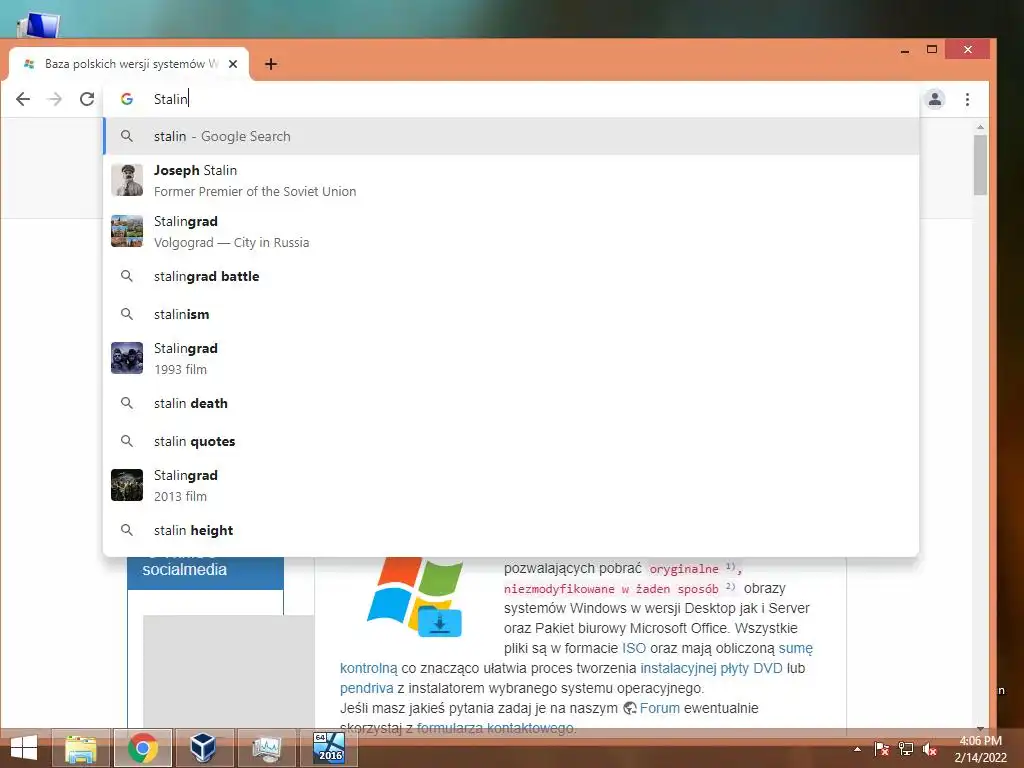Click the Stalingrad 2013 film thumbnail
1024x768 pixels.
pos(127,485)
